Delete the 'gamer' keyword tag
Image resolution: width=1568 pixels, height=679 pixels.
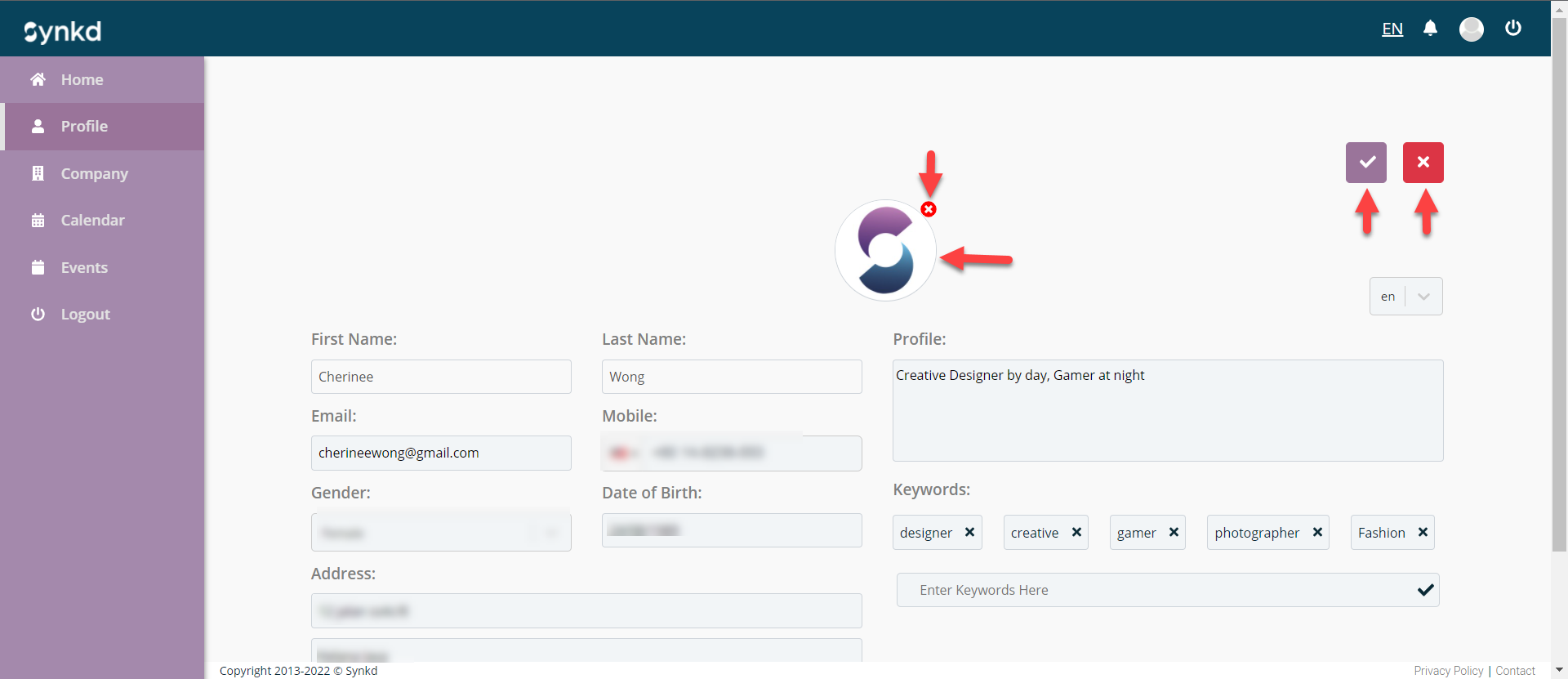[1174, 532]
